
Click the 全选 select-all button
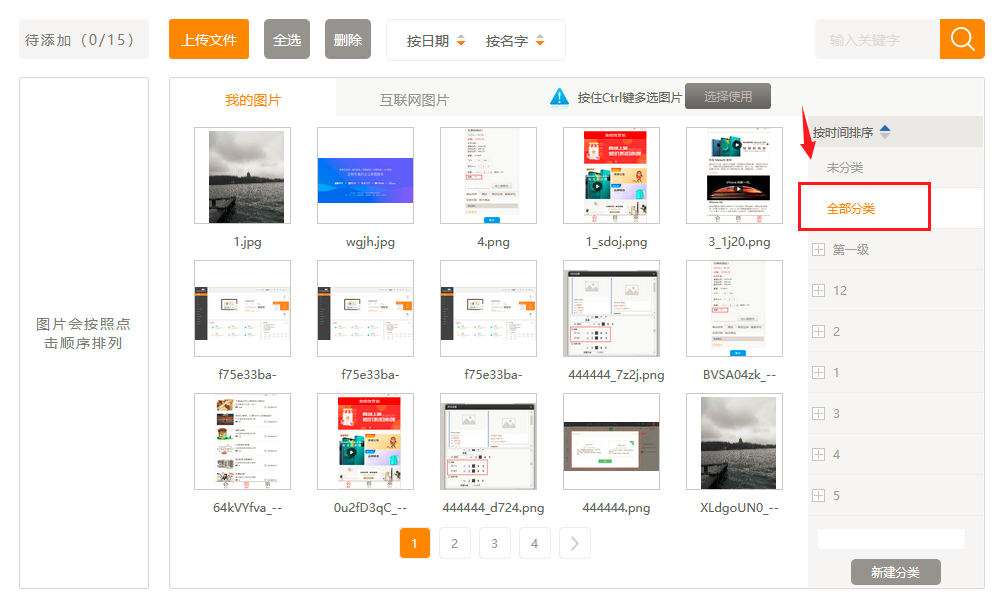pyautogui.click(x=287, y=40)
